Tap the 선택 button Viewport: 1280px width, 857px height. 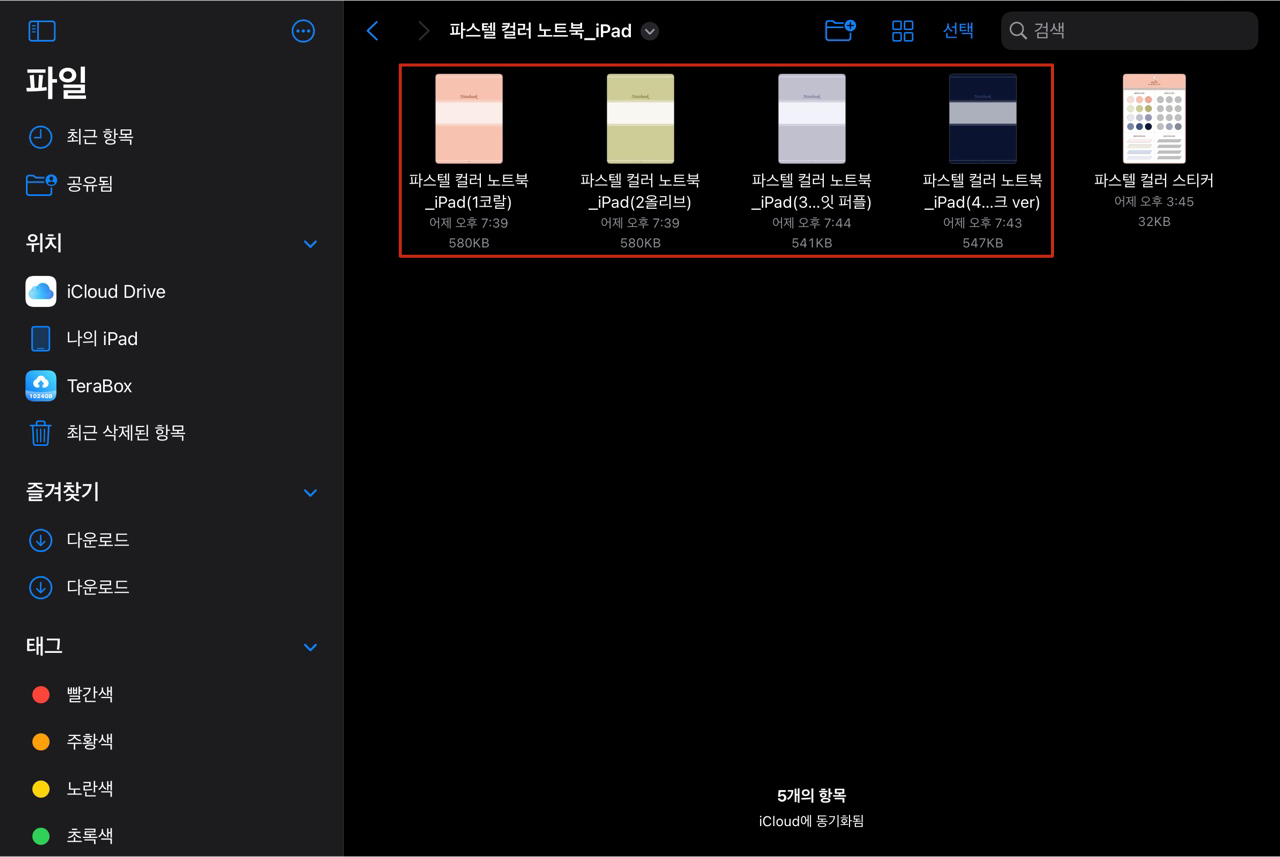click(x=957, y=31)
